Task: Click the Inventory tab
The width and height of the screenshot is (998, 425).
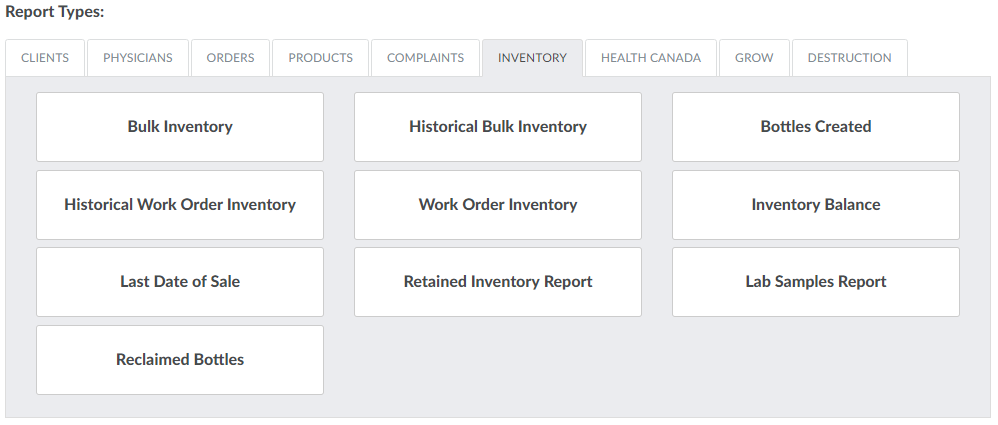Action: (532, 58)
